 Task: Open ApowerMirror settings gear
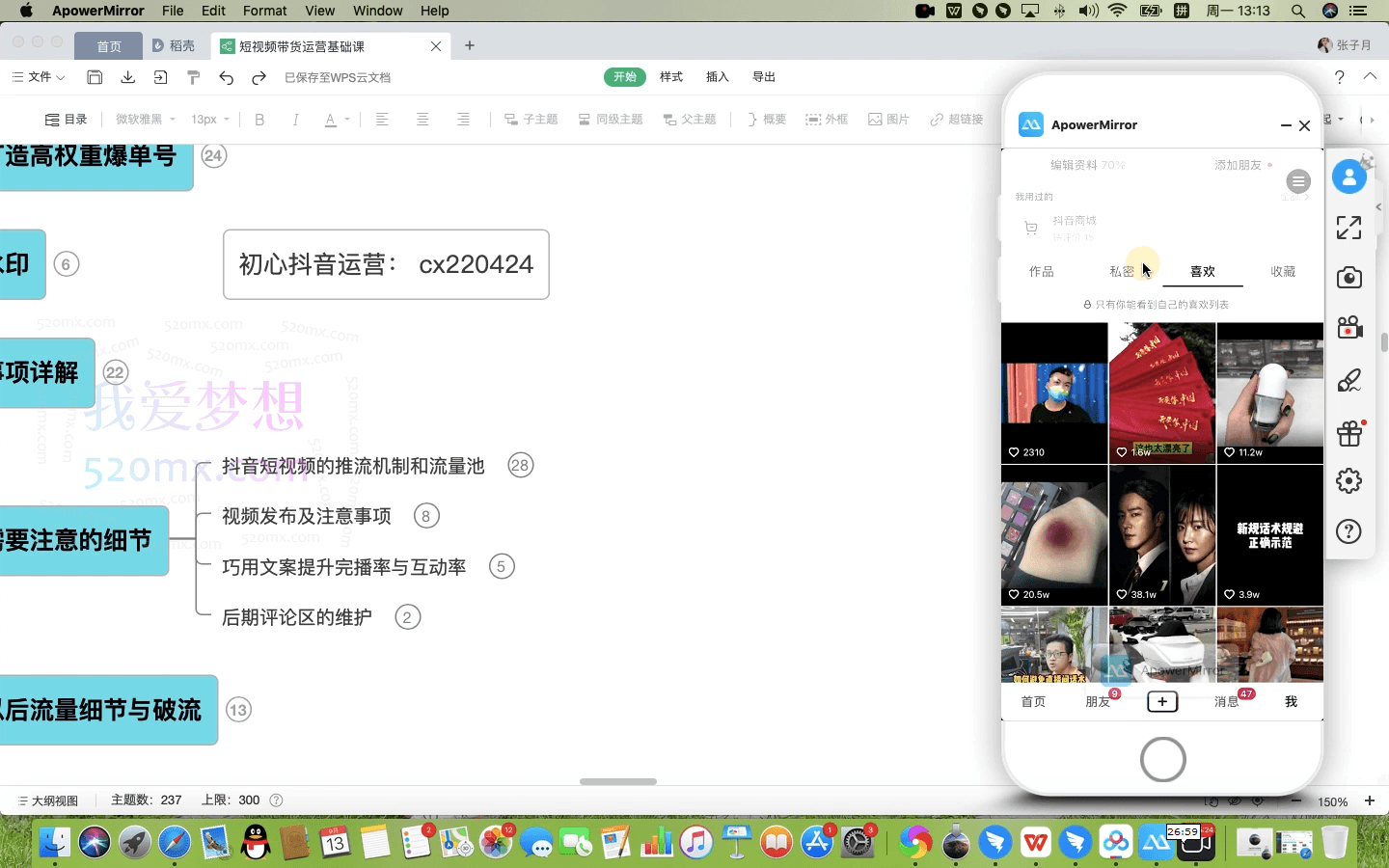click(x=1348, y=481)
